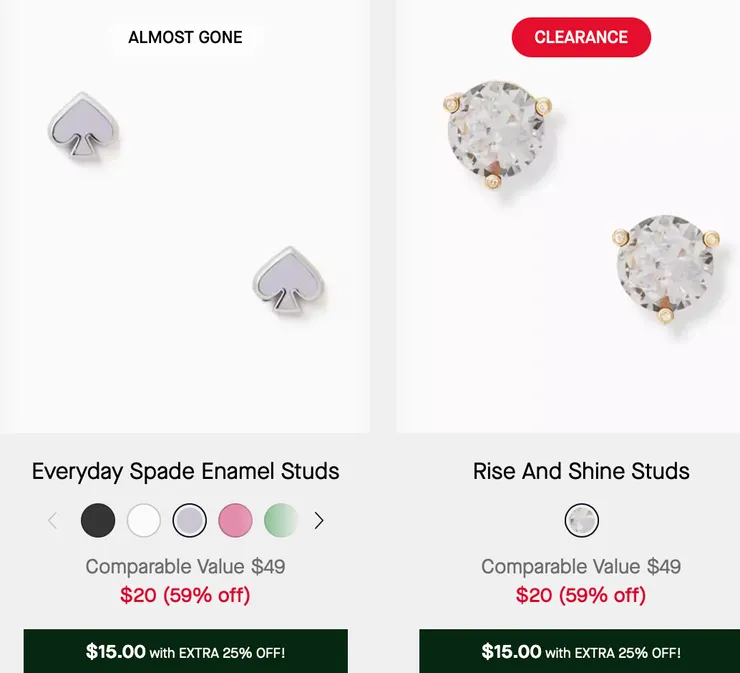Pick the pink color swatch
Viewport: 740px width, 673px height.
pyautogui.click(x=236, y=520)
